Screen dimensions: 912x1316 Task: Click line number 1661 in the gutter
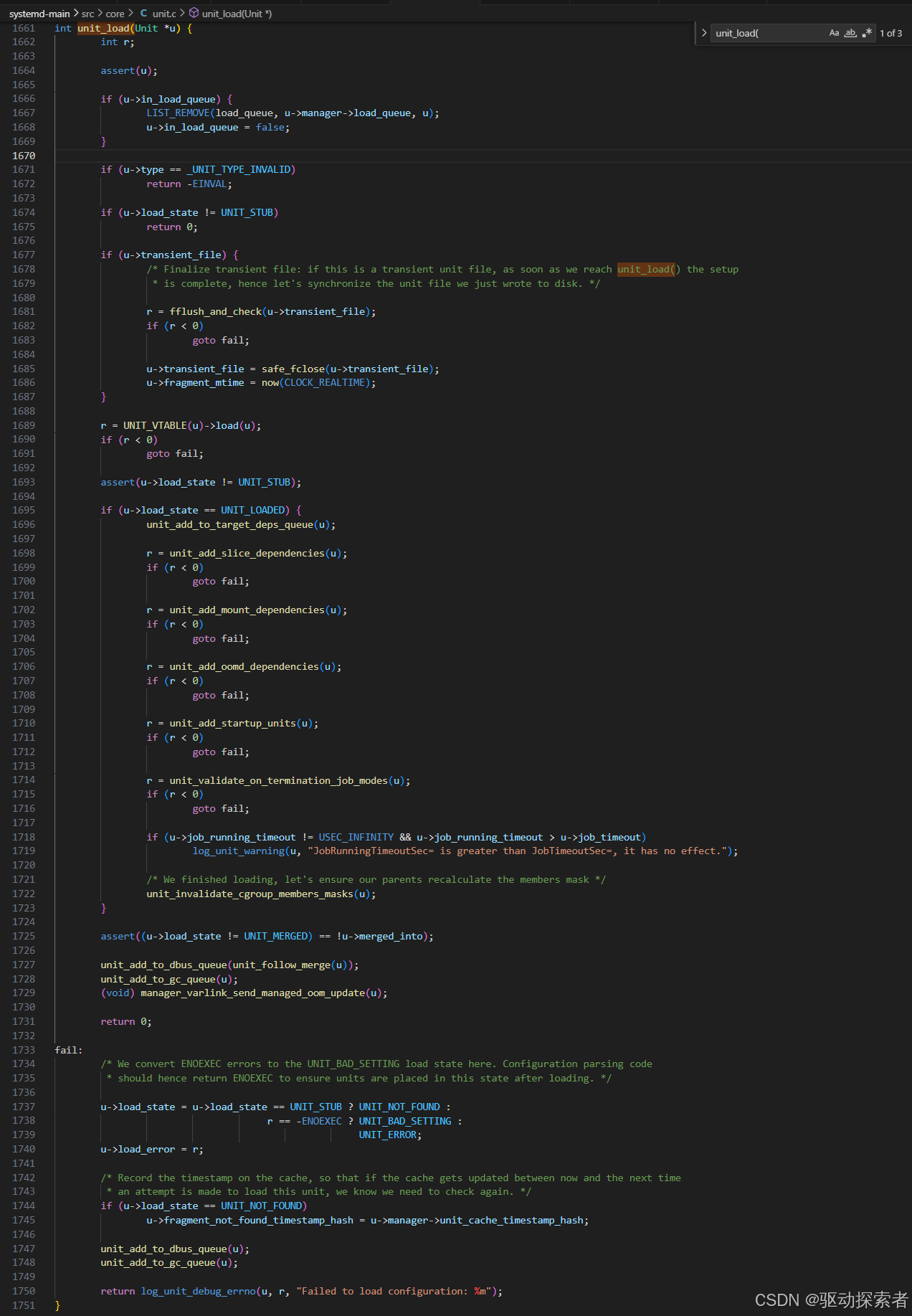[24, 28]
